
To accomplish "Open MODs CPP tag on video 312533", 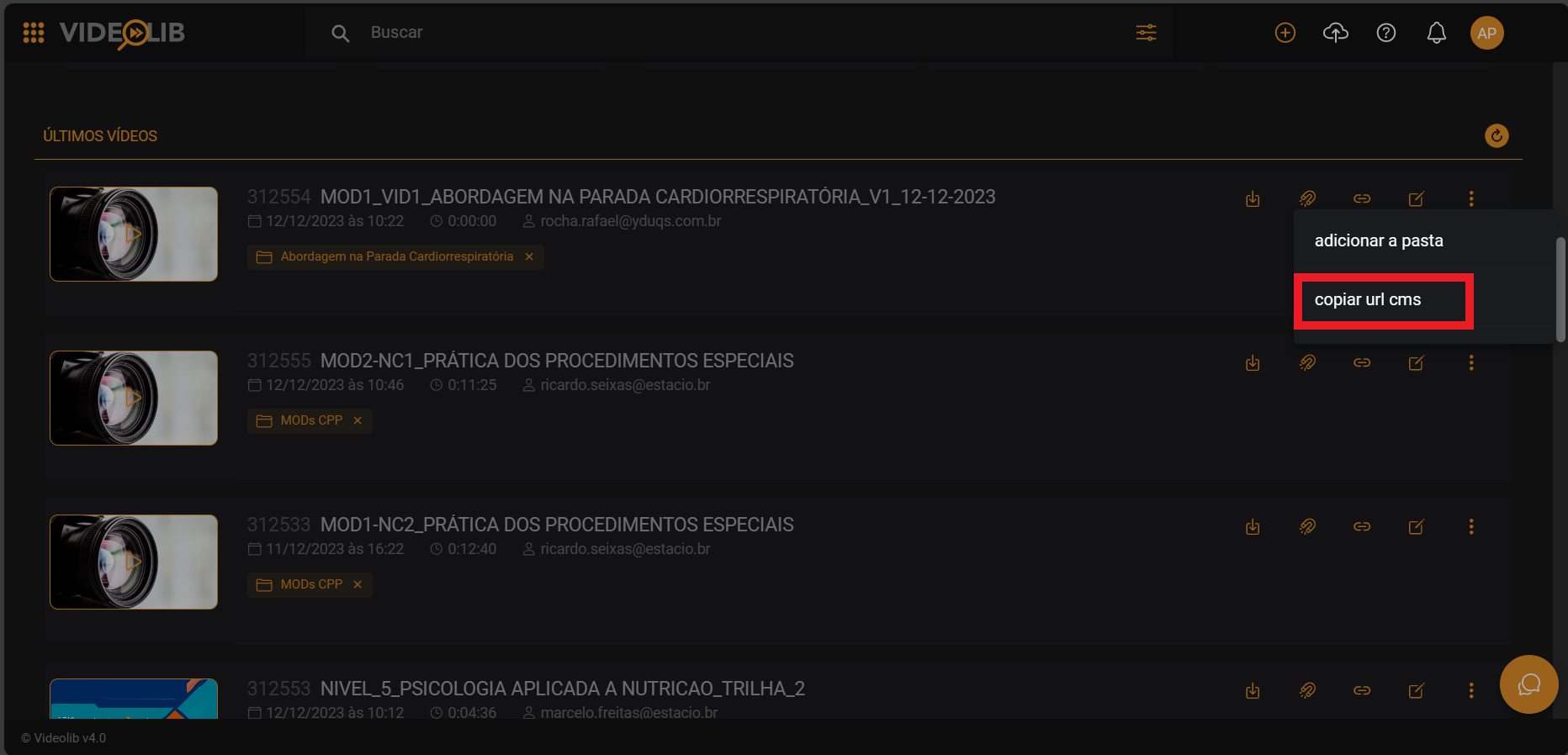I will tap(311, 584).
